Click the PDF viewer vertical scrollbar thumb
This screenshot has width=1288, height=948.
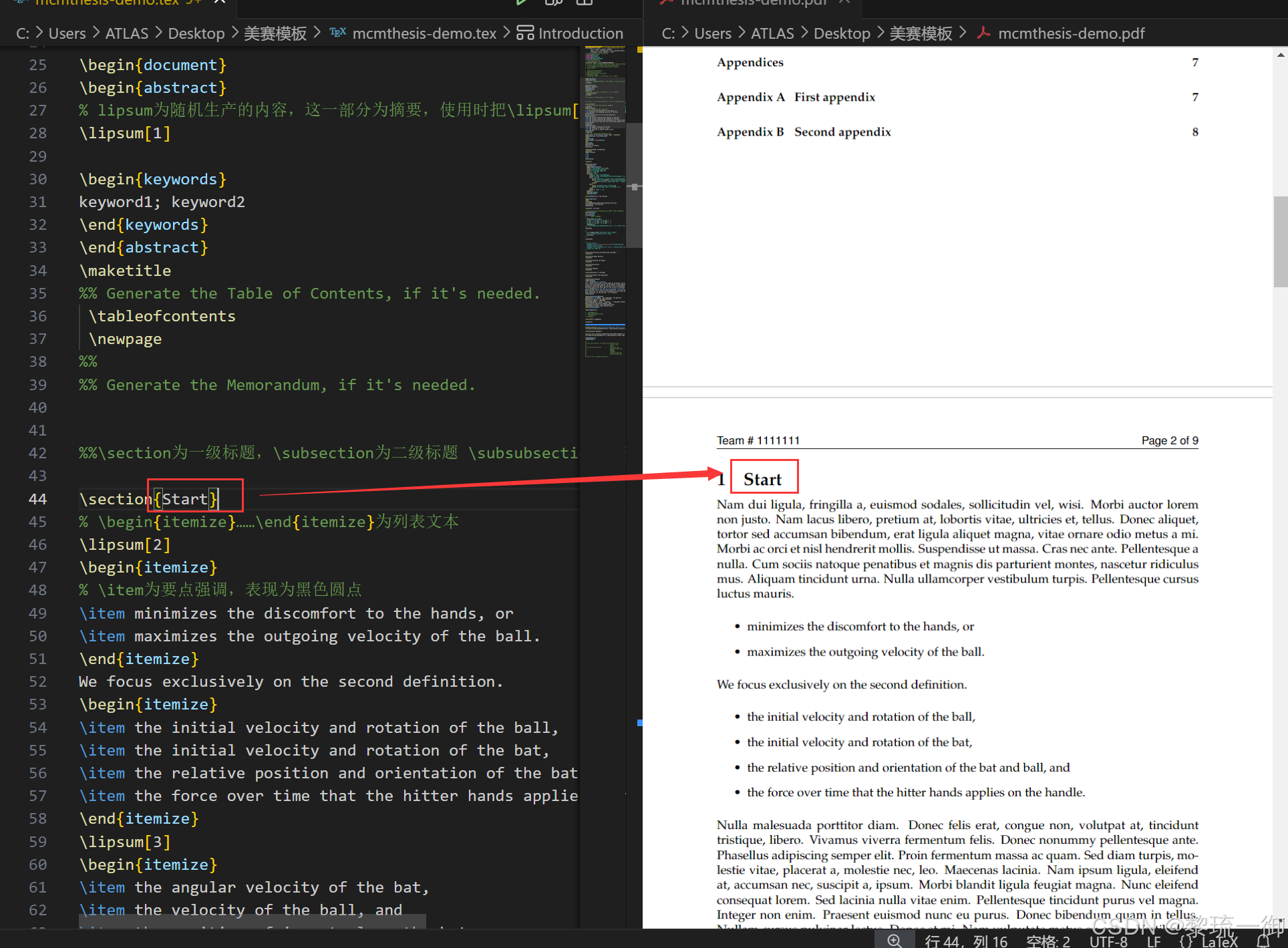(1280, 241)
